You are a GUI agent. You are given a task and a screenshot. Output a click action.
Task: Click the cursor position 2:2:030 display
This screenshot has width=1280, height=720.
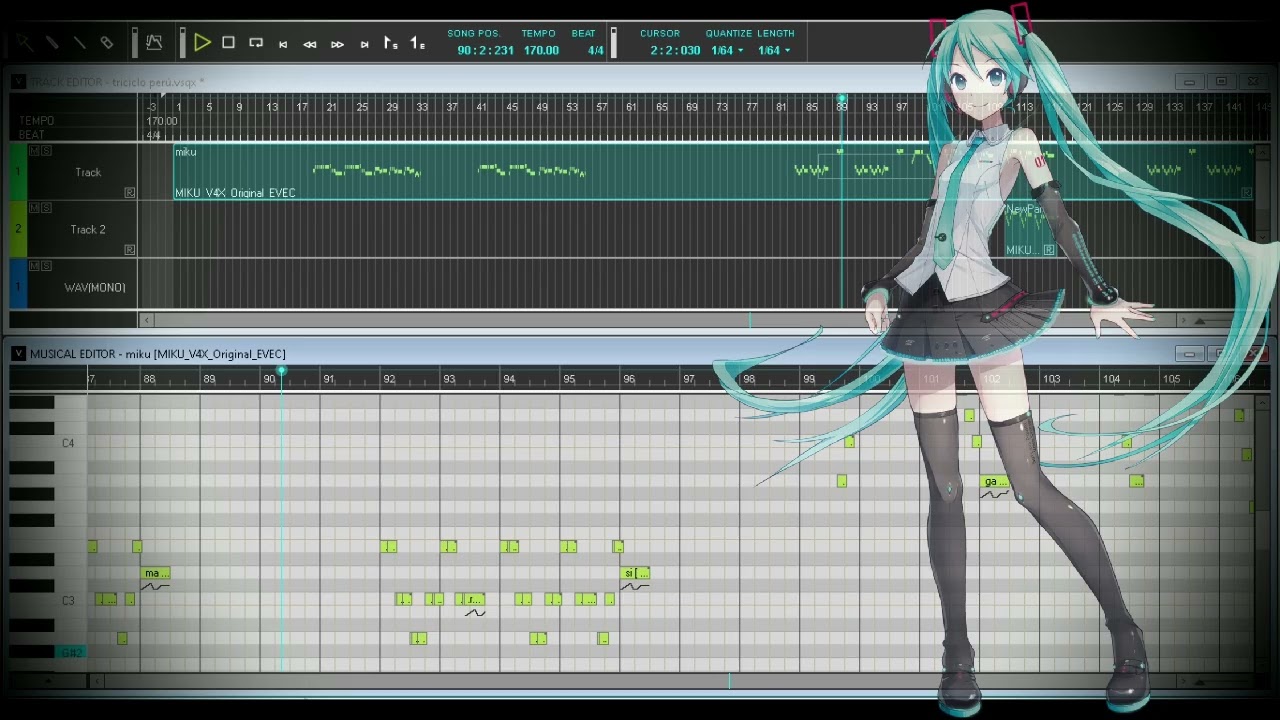coord(675,50)
